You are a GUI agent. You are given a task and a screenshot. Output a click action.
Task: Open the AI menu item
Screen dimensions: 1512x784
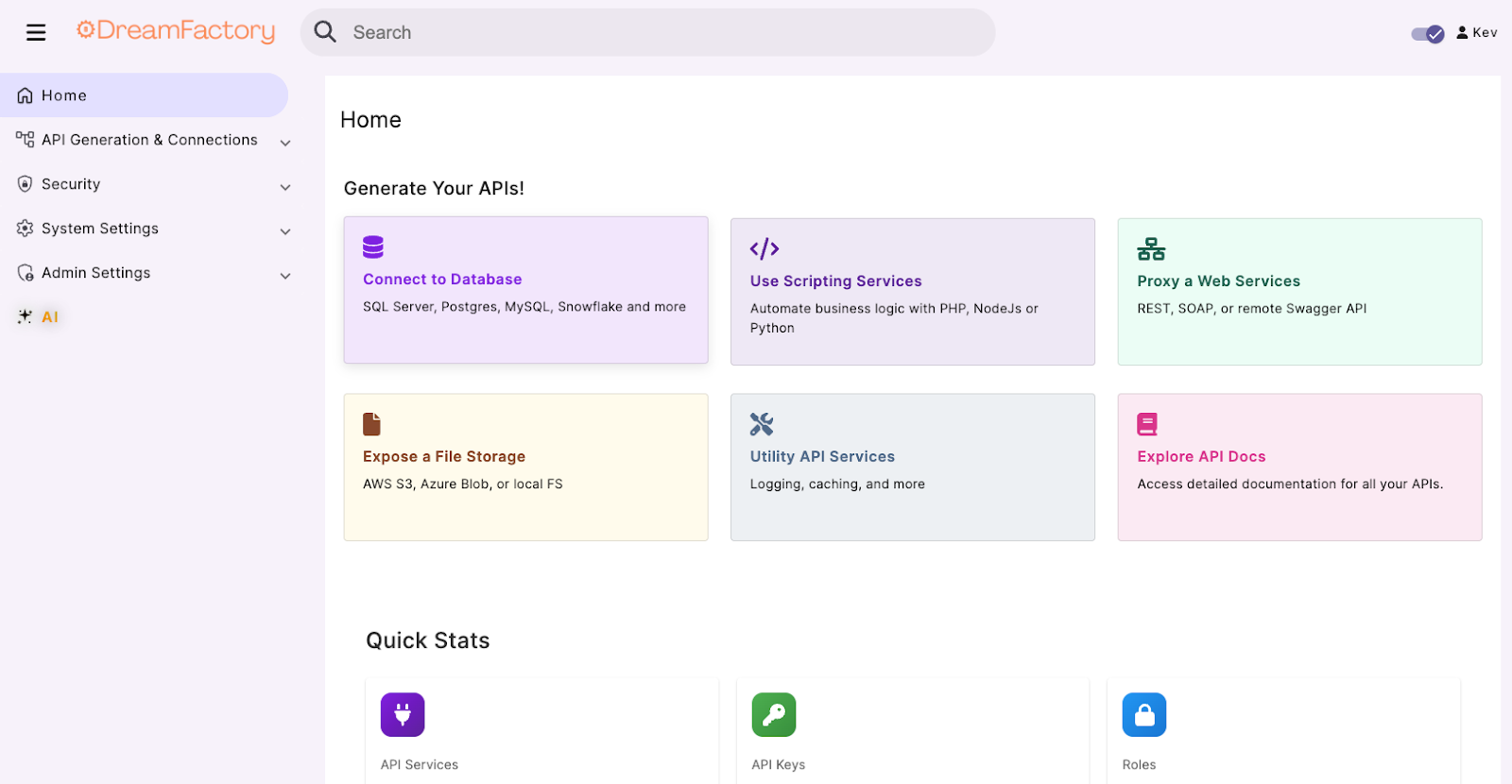click(x=50, y=317)
